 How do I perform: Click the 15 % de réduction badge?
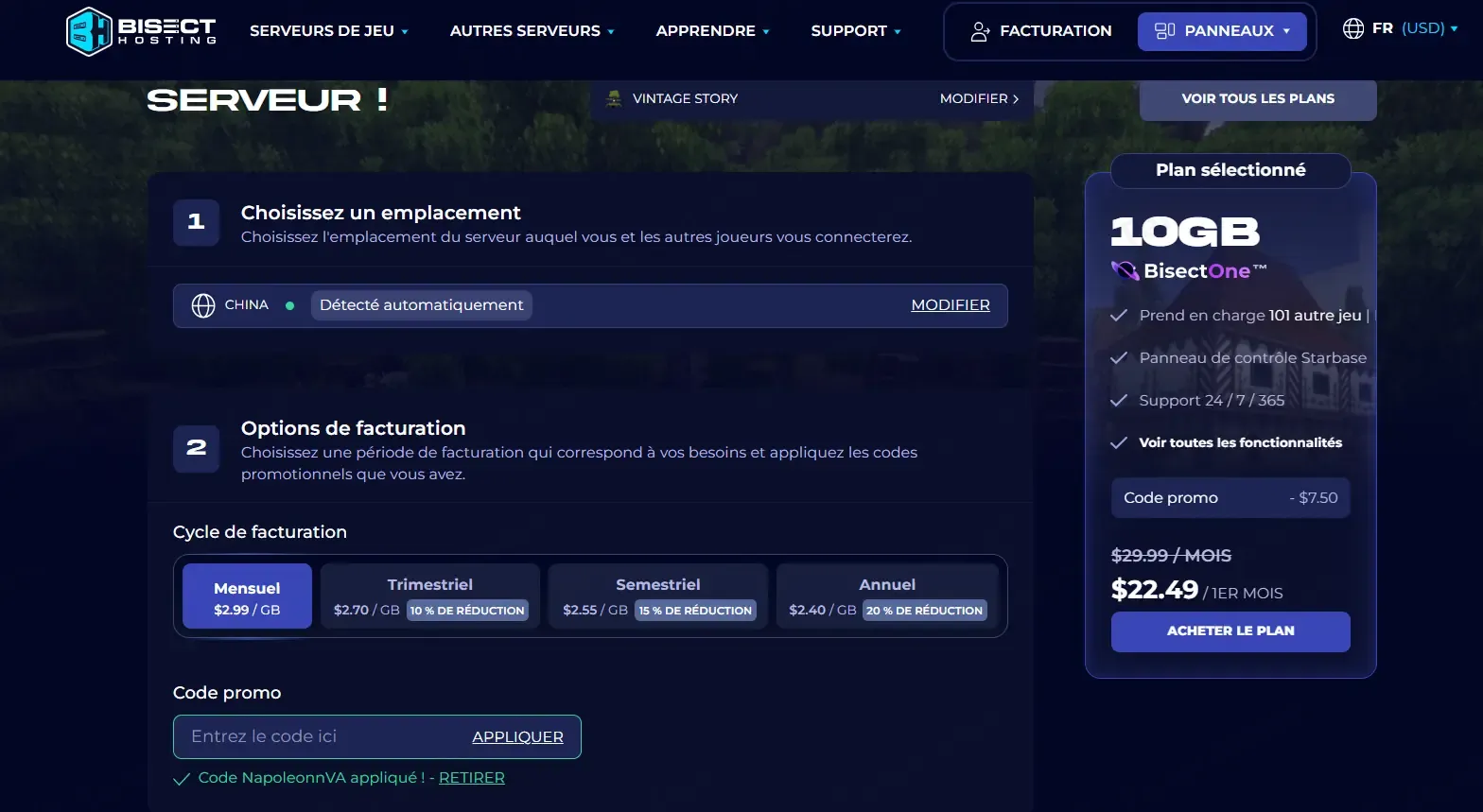tap(695, 611)
